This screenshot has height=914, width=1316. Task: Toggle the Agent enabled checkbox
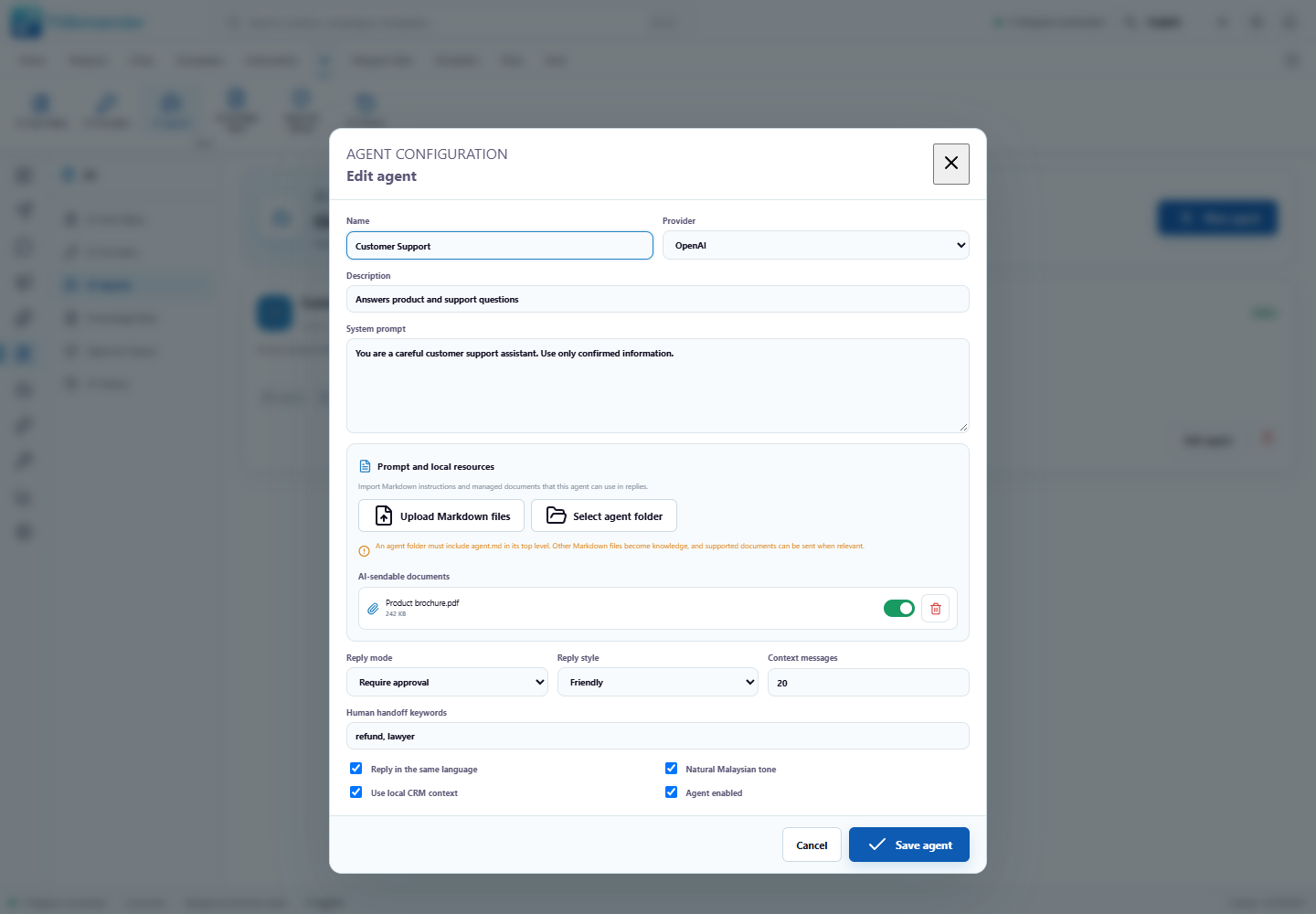[671, 792]
